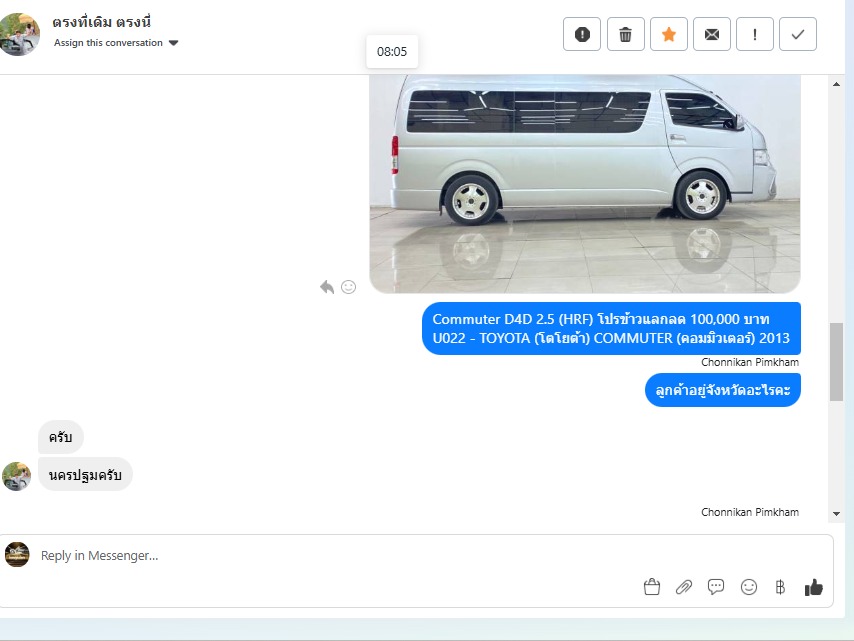Image resolution: width=854 pixels, height=641 pixels.
Task: Select customer reply ครับ
Action: tap(60, 437)
